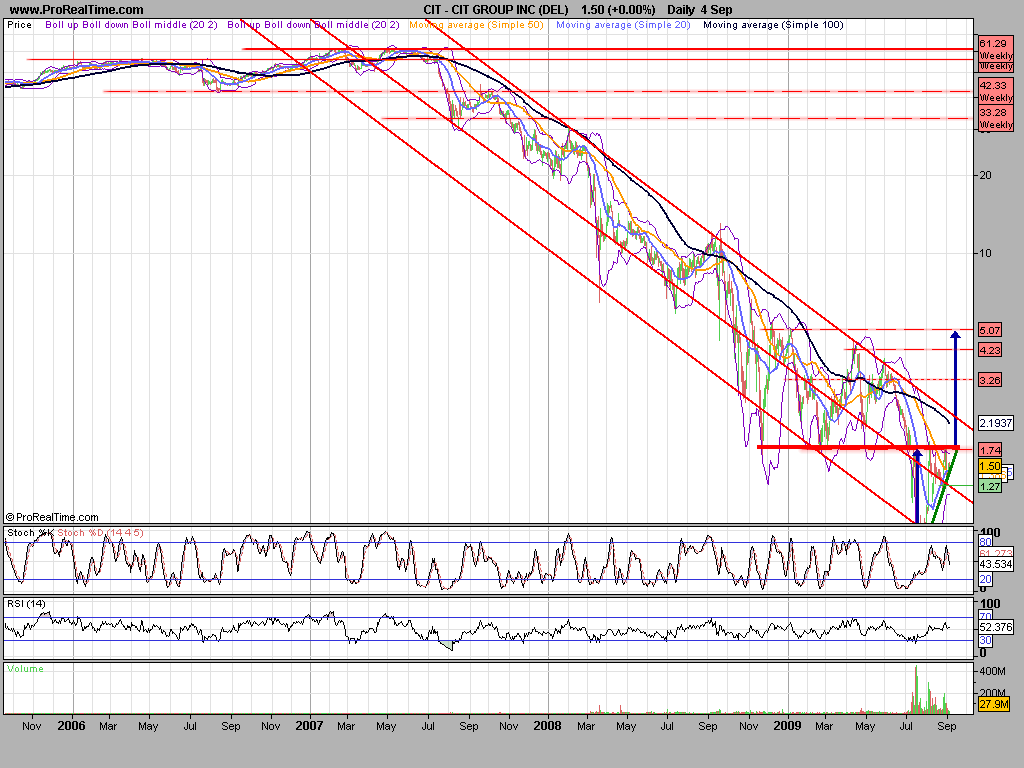The width and height of the screenshot is (1024, 768).
Task: Click the RSI 30 level label
Action: click(985, 641)
